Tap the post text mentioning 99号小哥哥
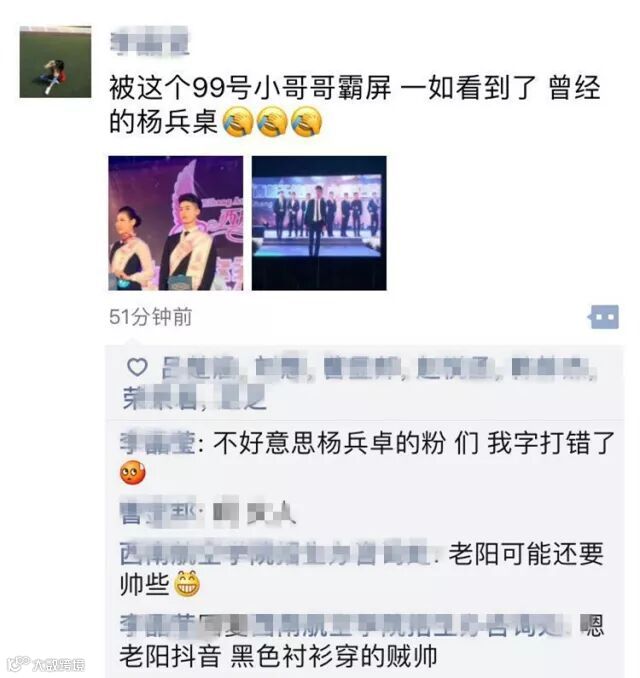The image size is (640, 678). click(x=354, y=105)
